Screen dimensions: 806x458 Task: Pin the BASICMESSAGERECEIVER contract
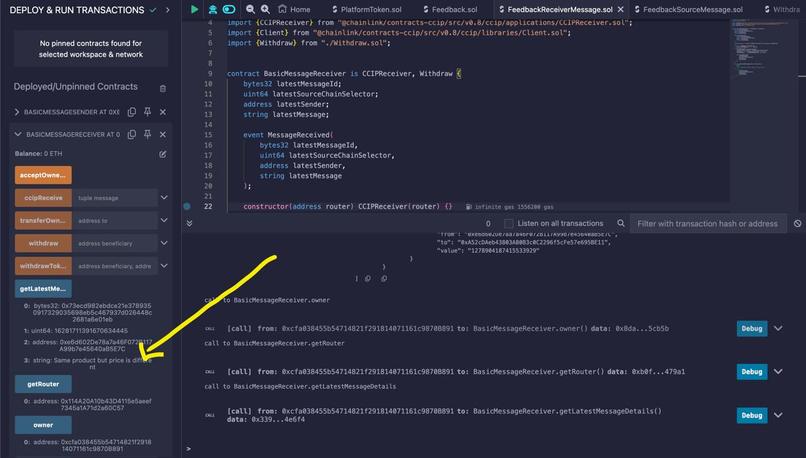[x=148, y=134]
